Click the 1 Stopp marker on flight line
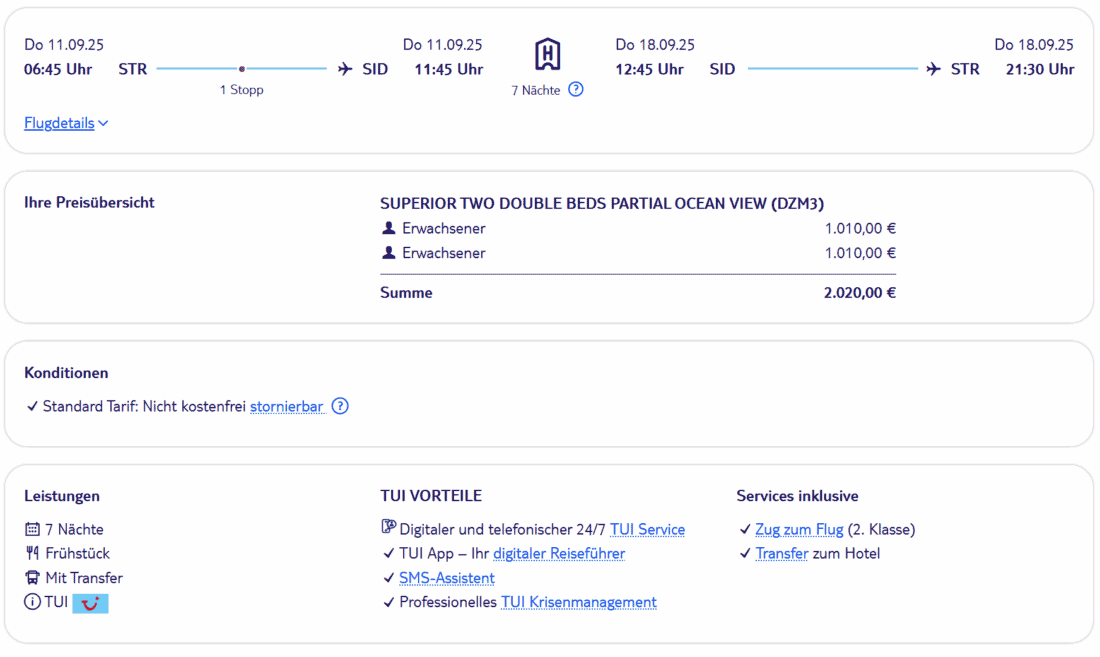1100x657 pixels. 242,70
